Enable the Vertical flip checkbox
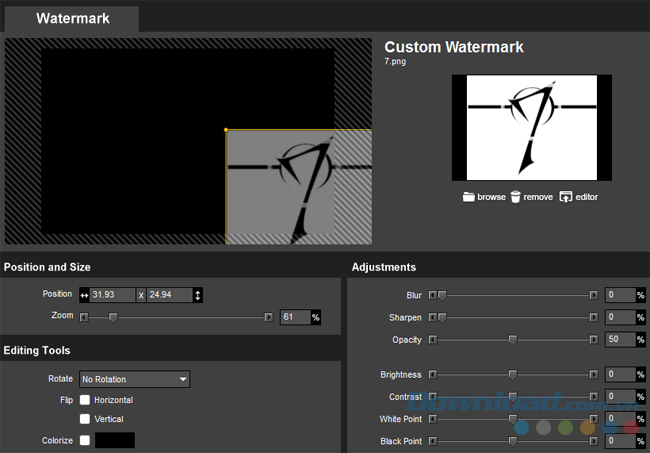 [85, 419]
